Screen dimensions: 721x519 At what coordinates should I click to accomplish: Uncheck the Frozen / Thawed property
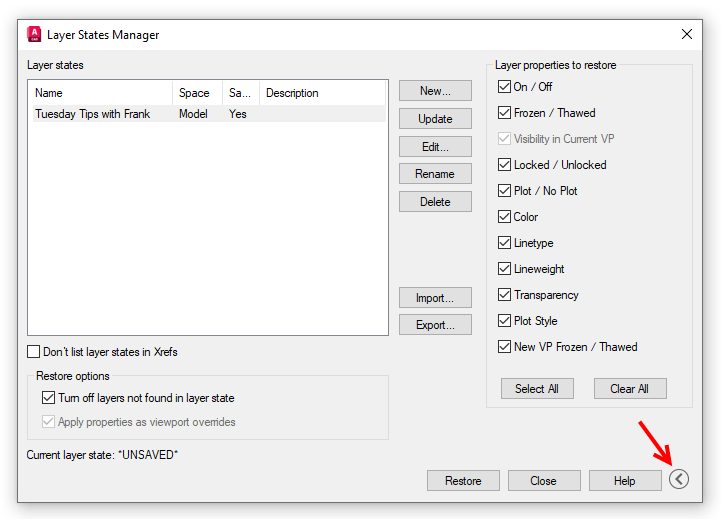(x=505, y=113)
